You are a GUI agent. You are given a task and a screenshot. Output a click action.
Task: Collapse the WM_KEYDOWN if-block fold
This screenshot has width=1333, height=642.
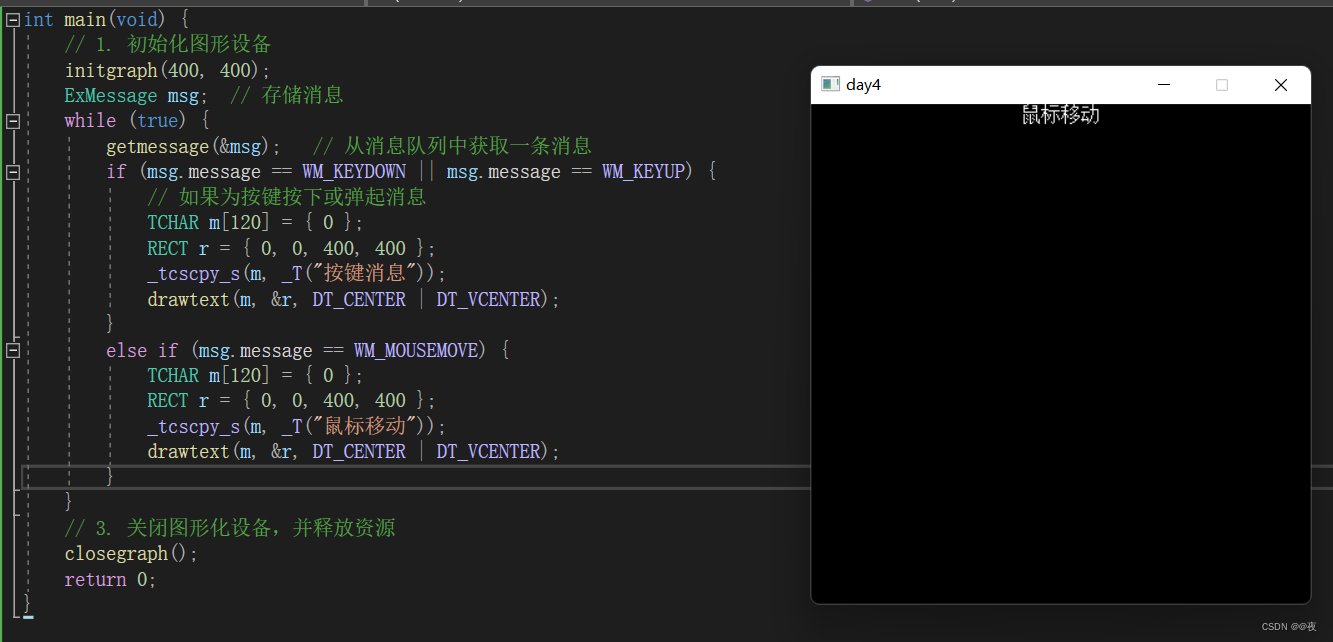tap(13, 172)
